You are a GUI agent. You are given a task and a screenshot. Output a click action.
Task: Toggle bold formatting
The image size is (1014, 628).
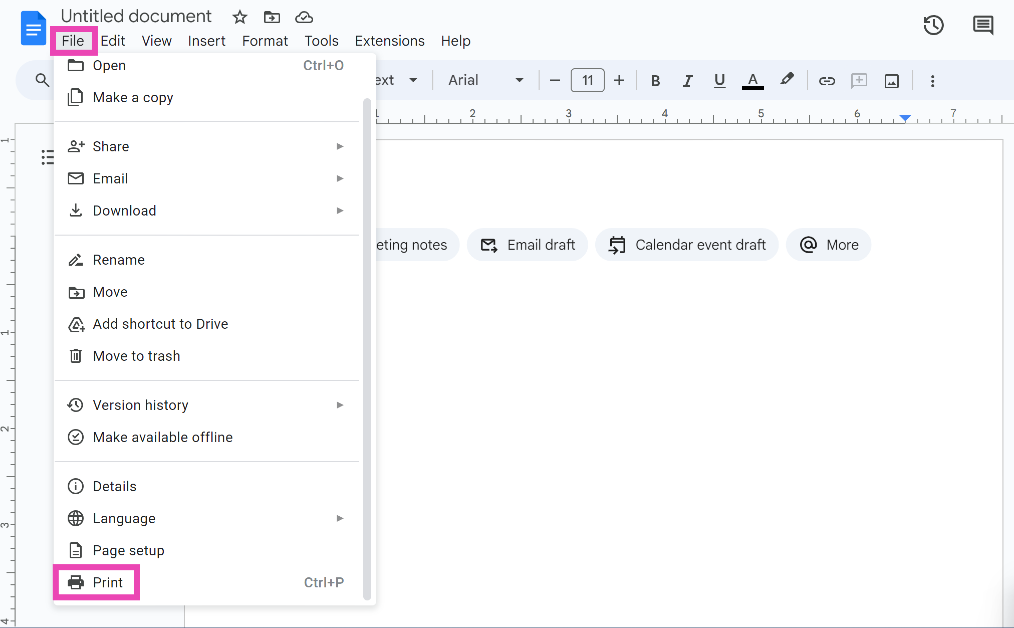pyautogui.click(x=656, y=81)
